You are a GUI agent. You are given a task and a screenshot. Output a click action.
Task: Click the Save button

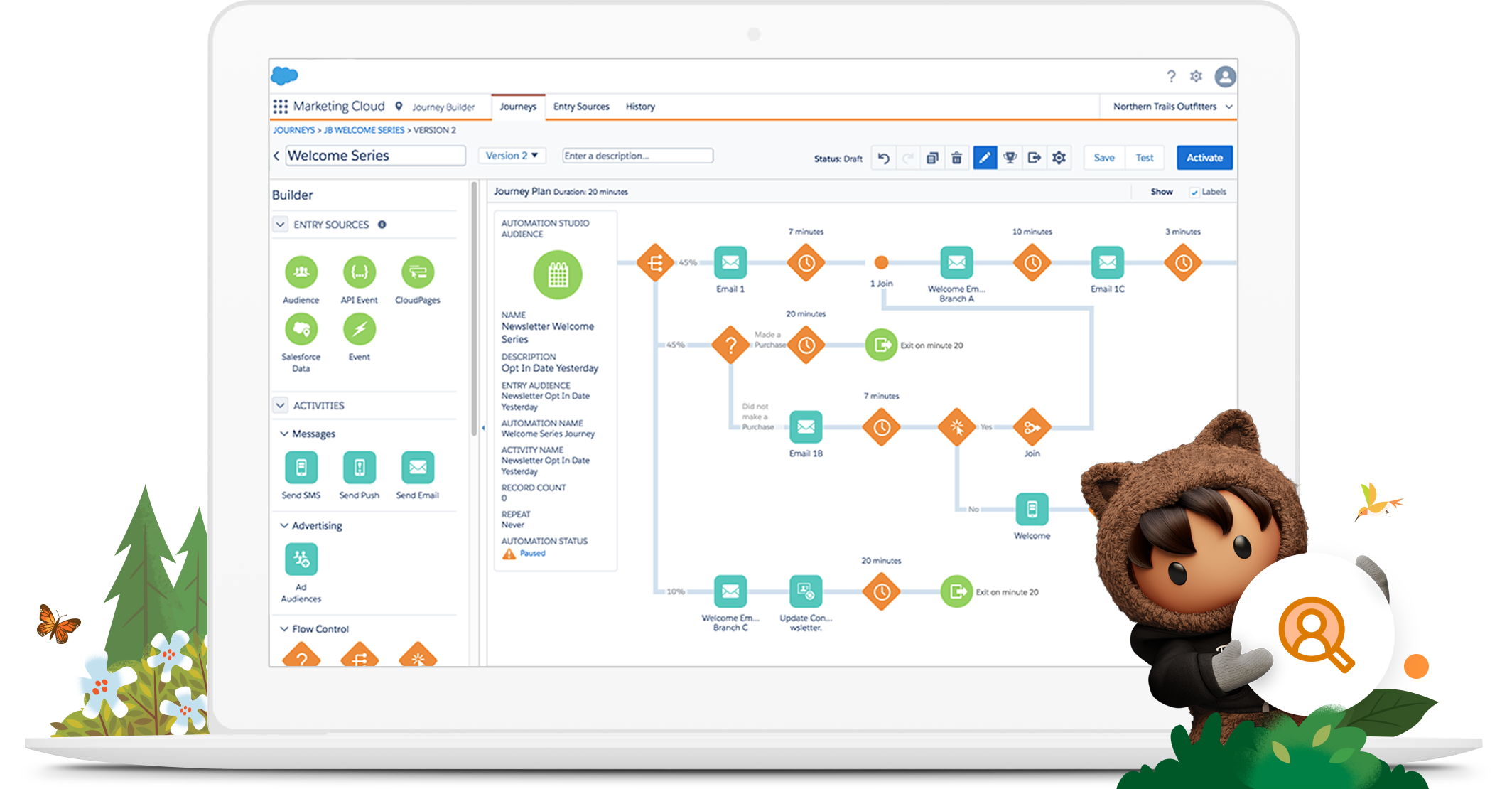(x=1103, y=158)
